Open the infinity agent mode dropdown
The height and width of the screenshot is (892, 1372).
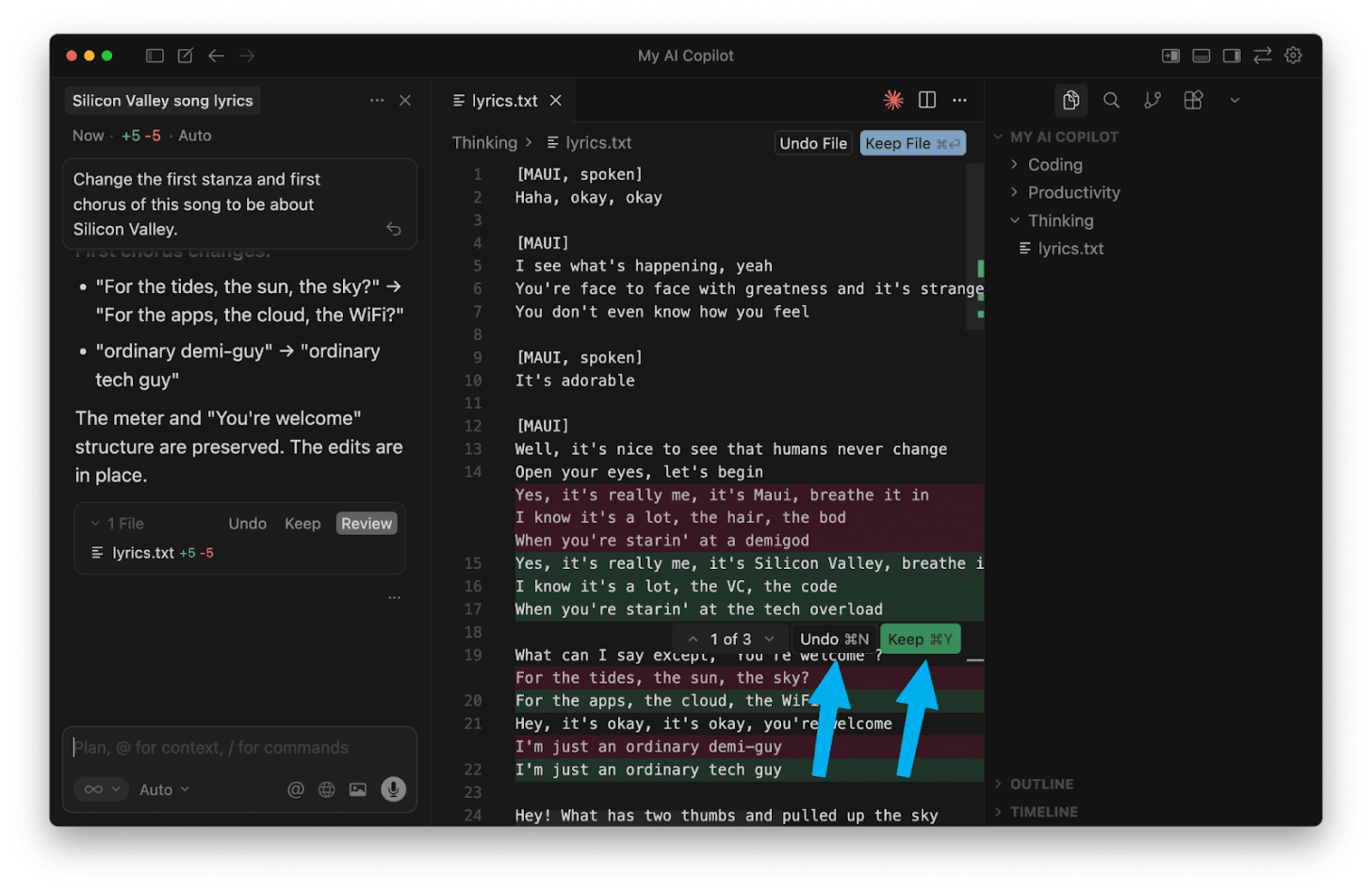102,789
